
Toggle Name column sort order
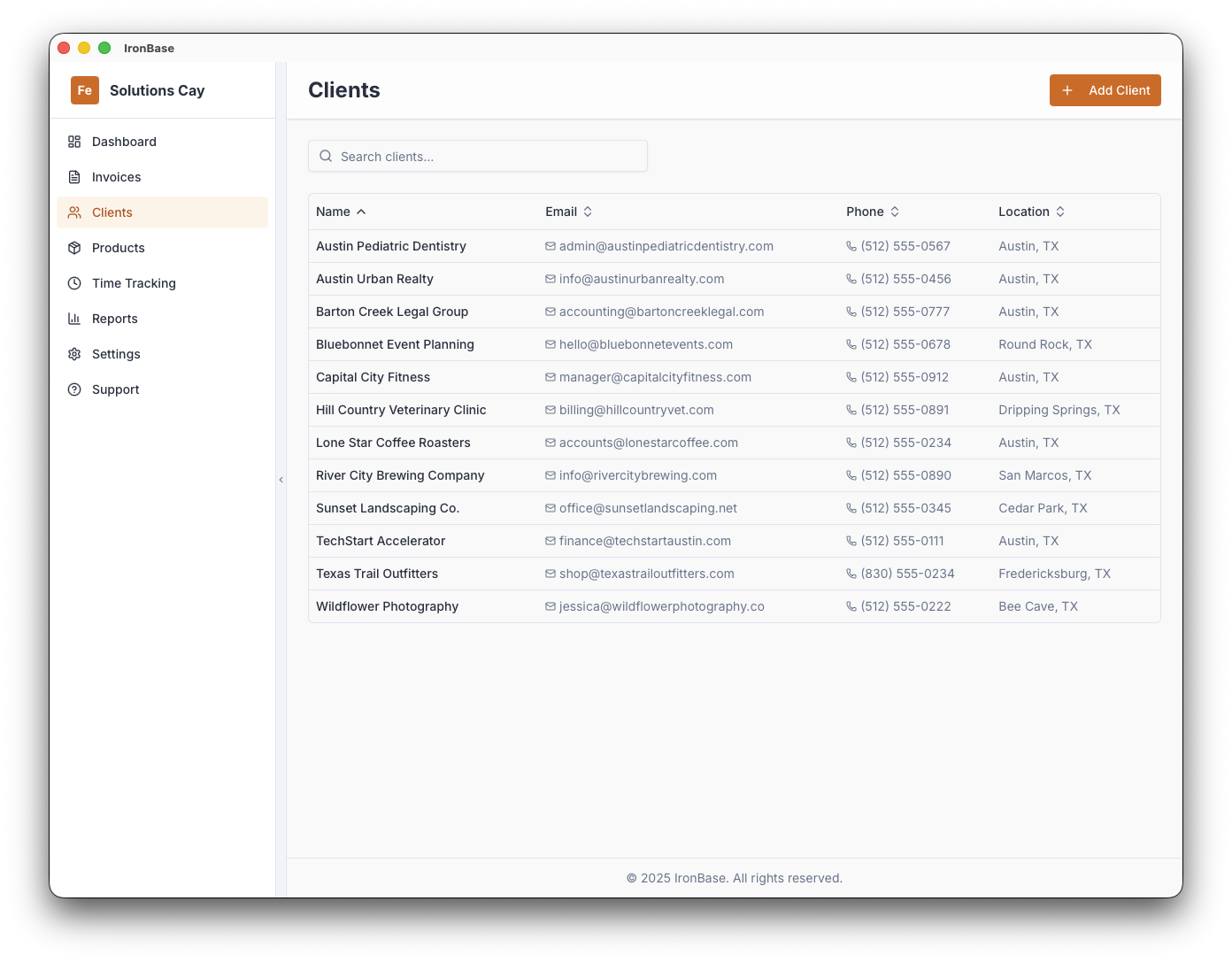pos(360,212)
